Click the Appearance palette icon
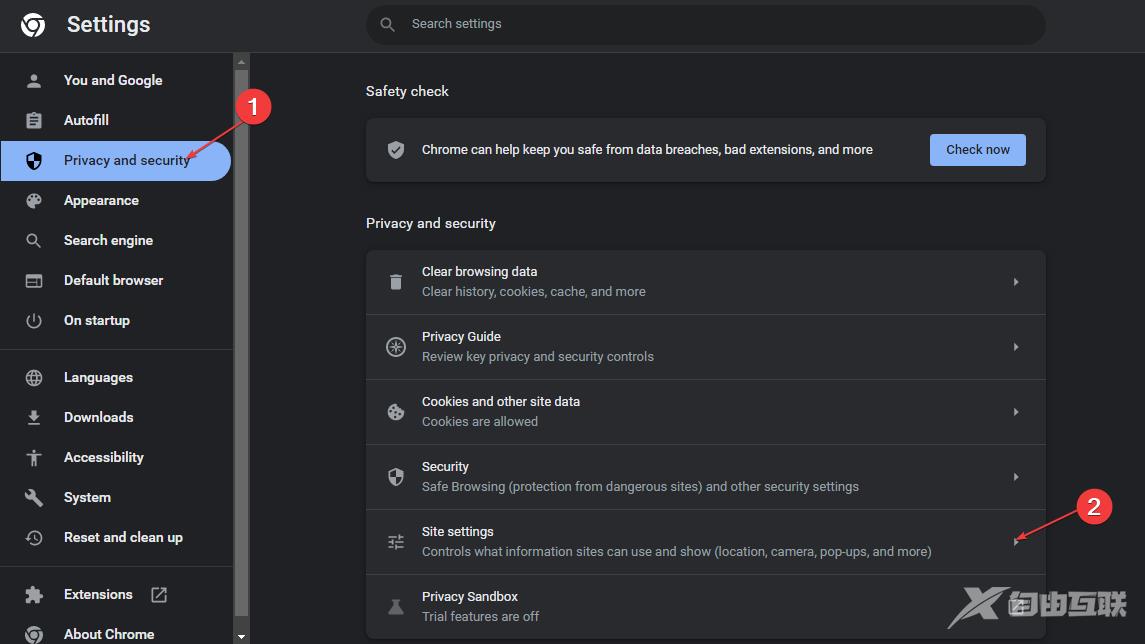The height and width of the screenshot is (644, 1145). click(34, 201)
